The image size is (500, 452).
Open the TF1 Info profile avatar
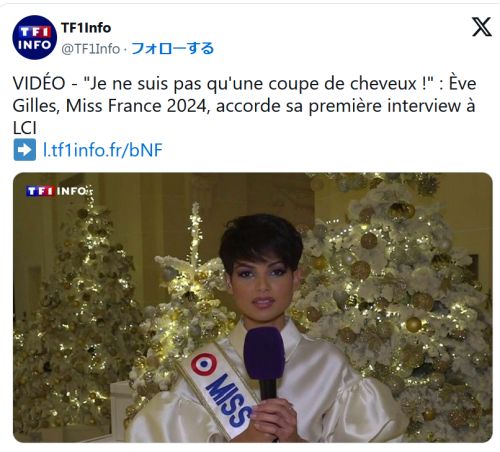[x=34, y=37]
